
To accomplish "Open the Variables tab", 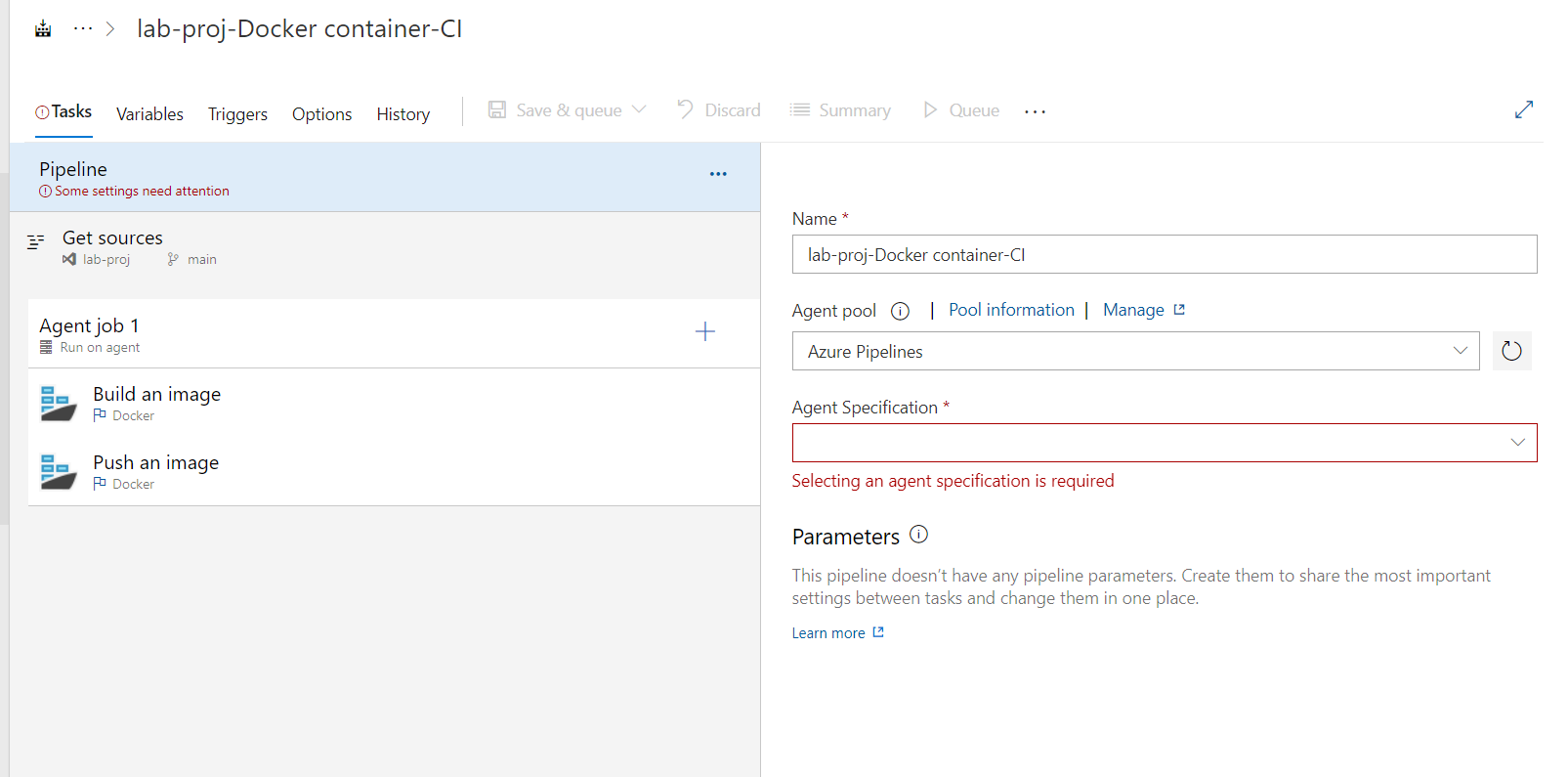I will click(149, 114).
